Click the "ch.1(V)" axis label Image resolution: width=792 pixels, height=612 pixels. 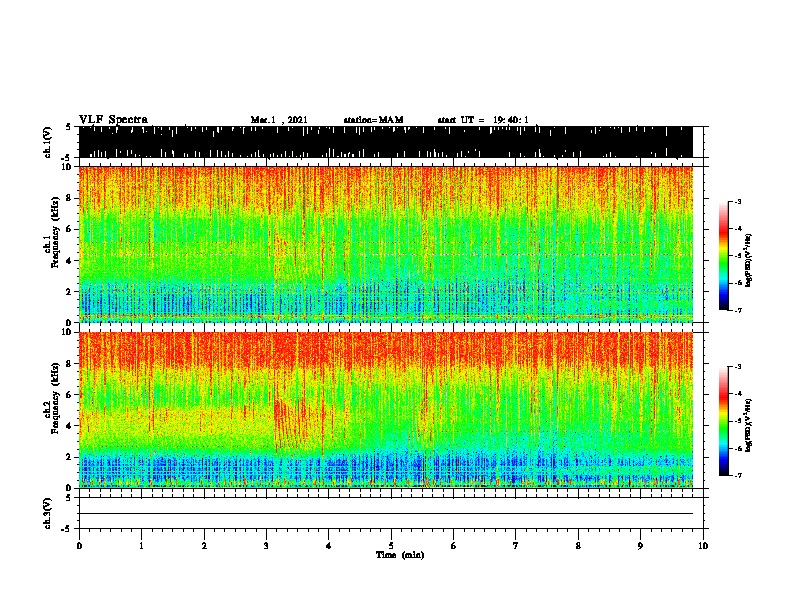coord(47,143)
